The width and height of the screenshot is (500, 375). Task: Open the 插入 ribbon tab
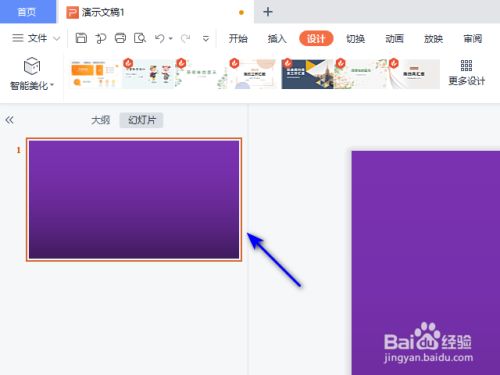pyautogui.click(x=277, y=39)
